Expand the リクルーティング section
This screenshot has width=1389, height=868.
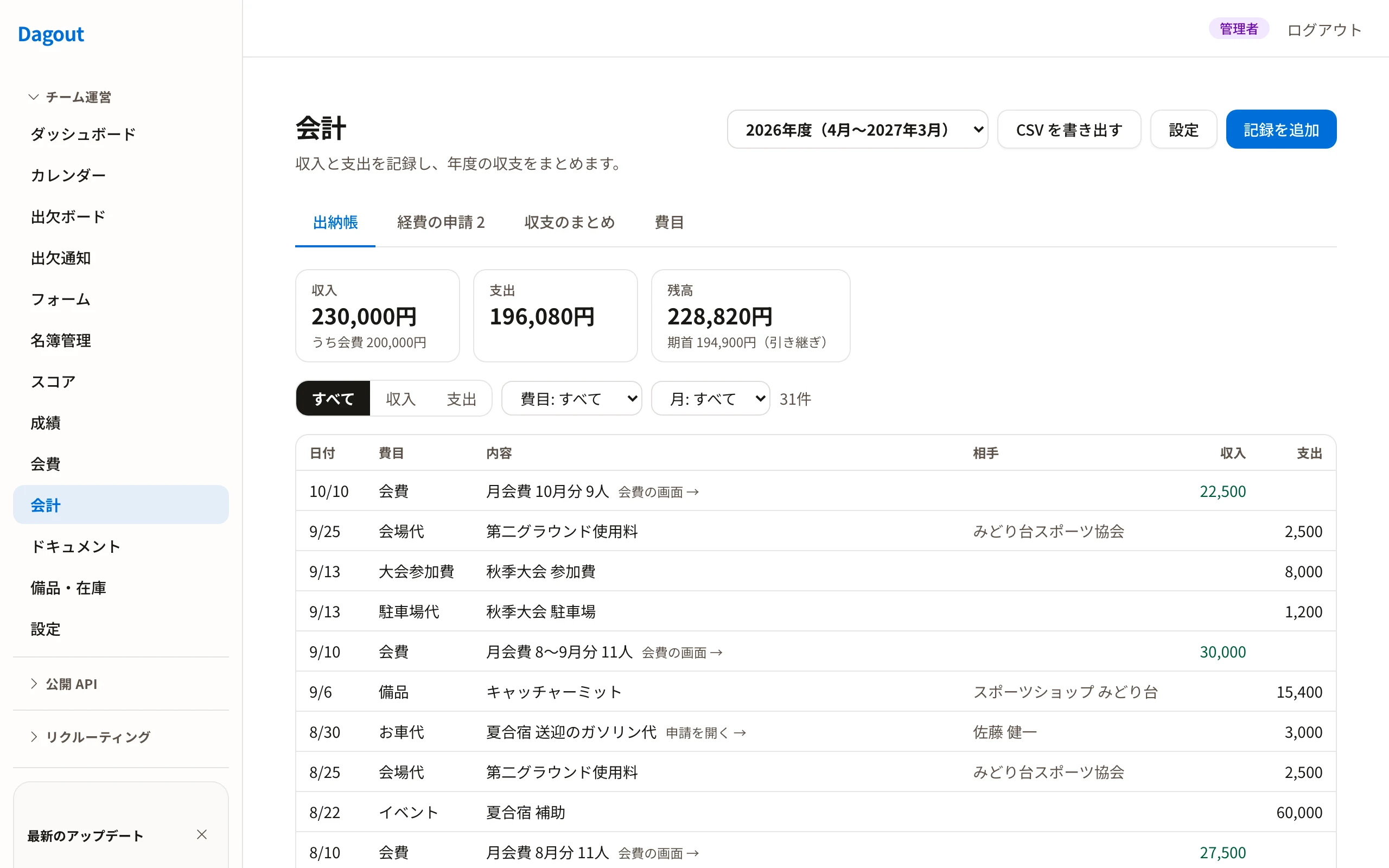pyautogui.click(x=90, y=737)
